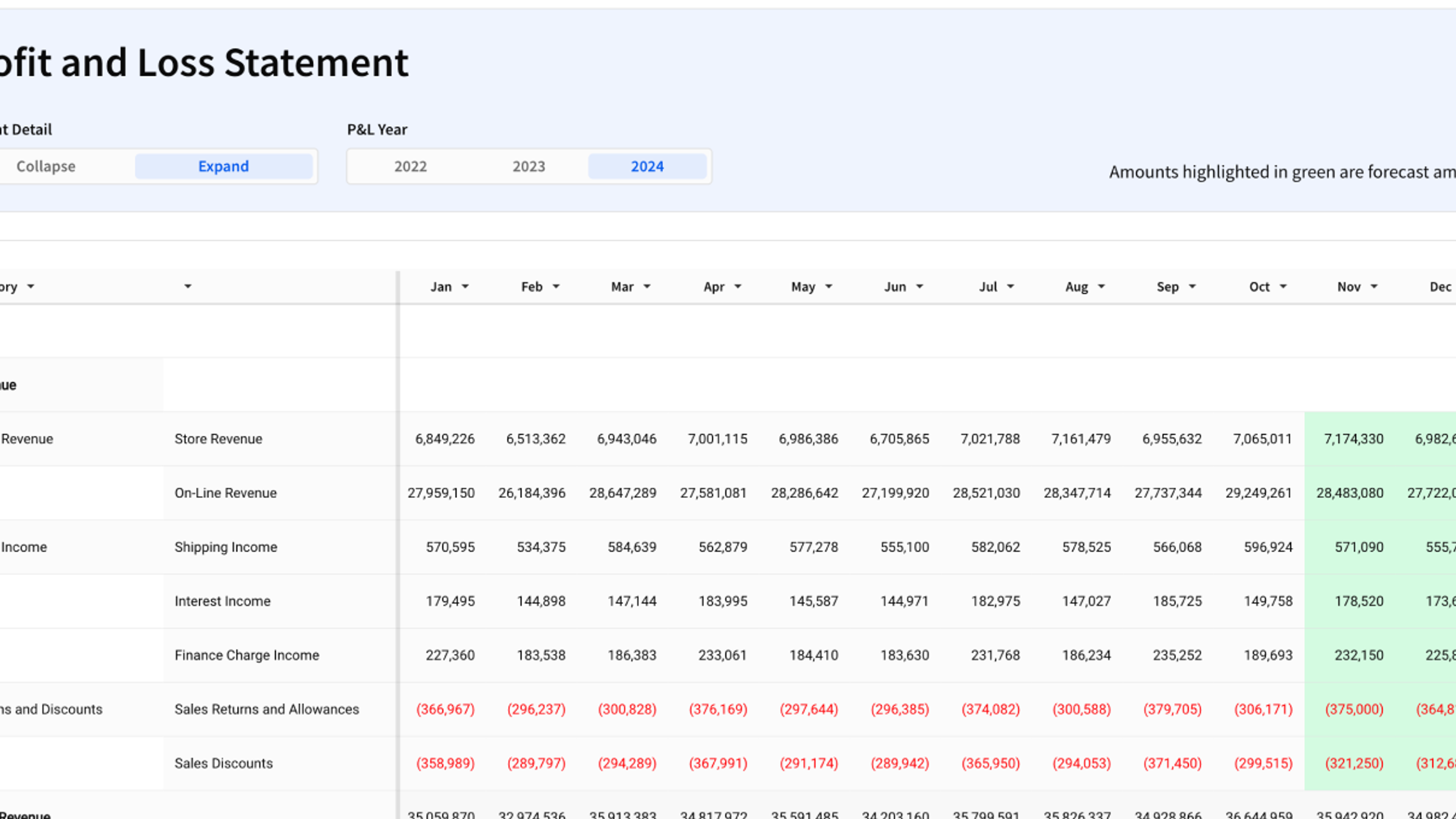The image size is (1456, 819).
Task: Click the Store Revenue row label
Action: tap(218, 439)
